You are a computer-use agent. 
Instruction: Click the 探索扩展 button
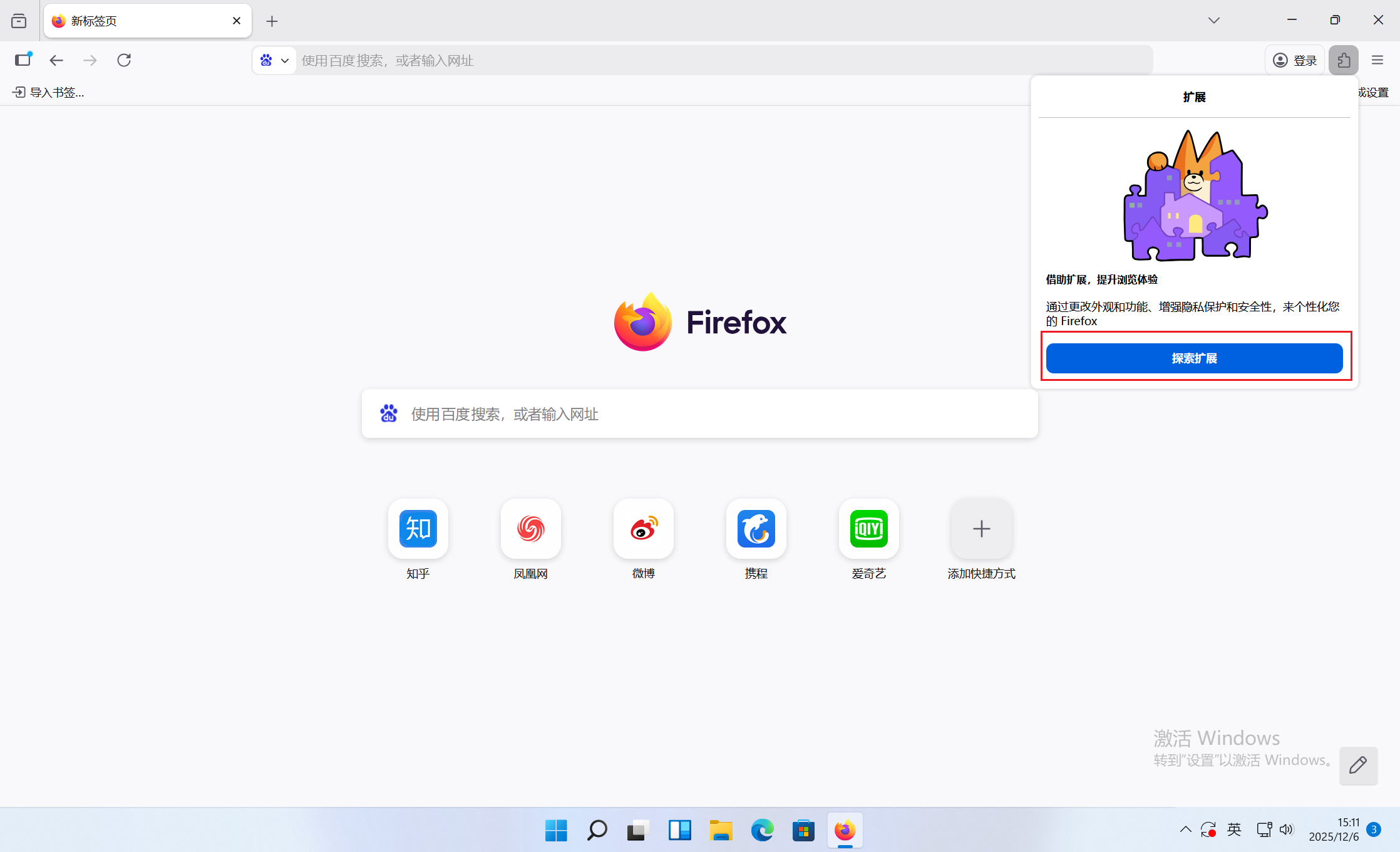pyautogui.click(x=1193, y=358)
